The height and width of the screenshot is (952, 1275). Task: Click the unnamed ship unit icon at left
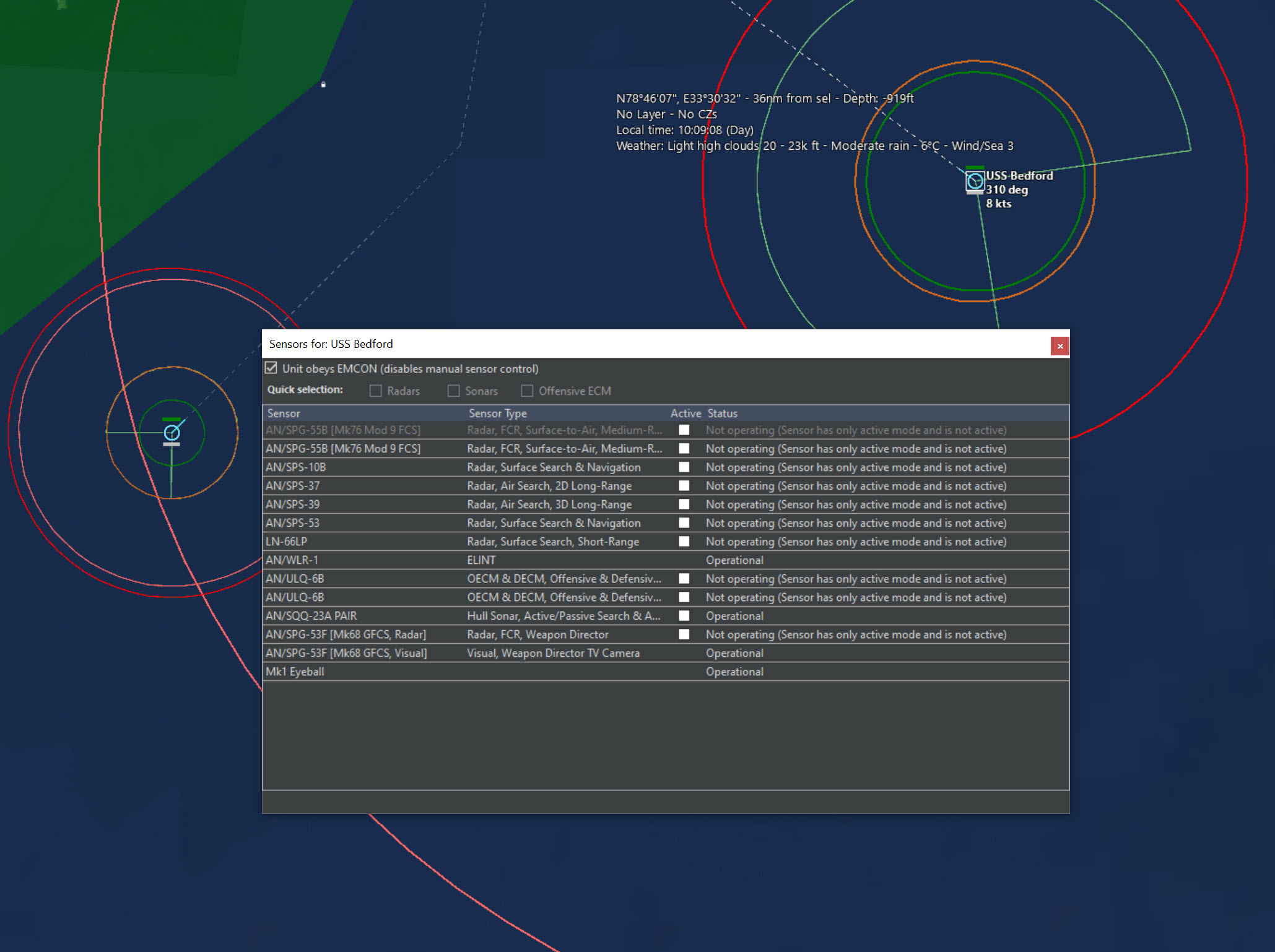[x=172, y=433]
